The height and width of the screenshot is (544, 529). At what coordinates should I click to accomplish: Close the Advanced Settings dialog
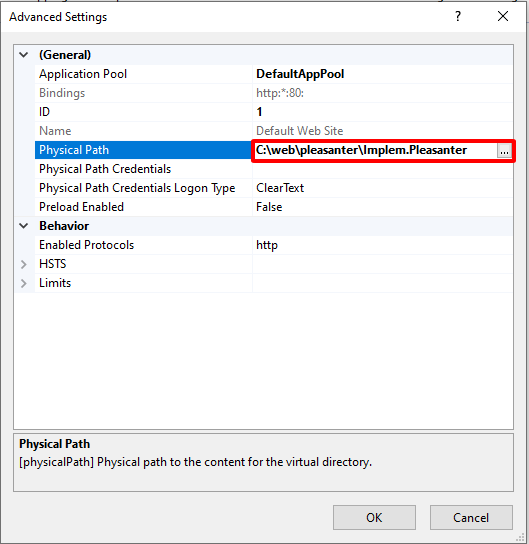[503, 16]
